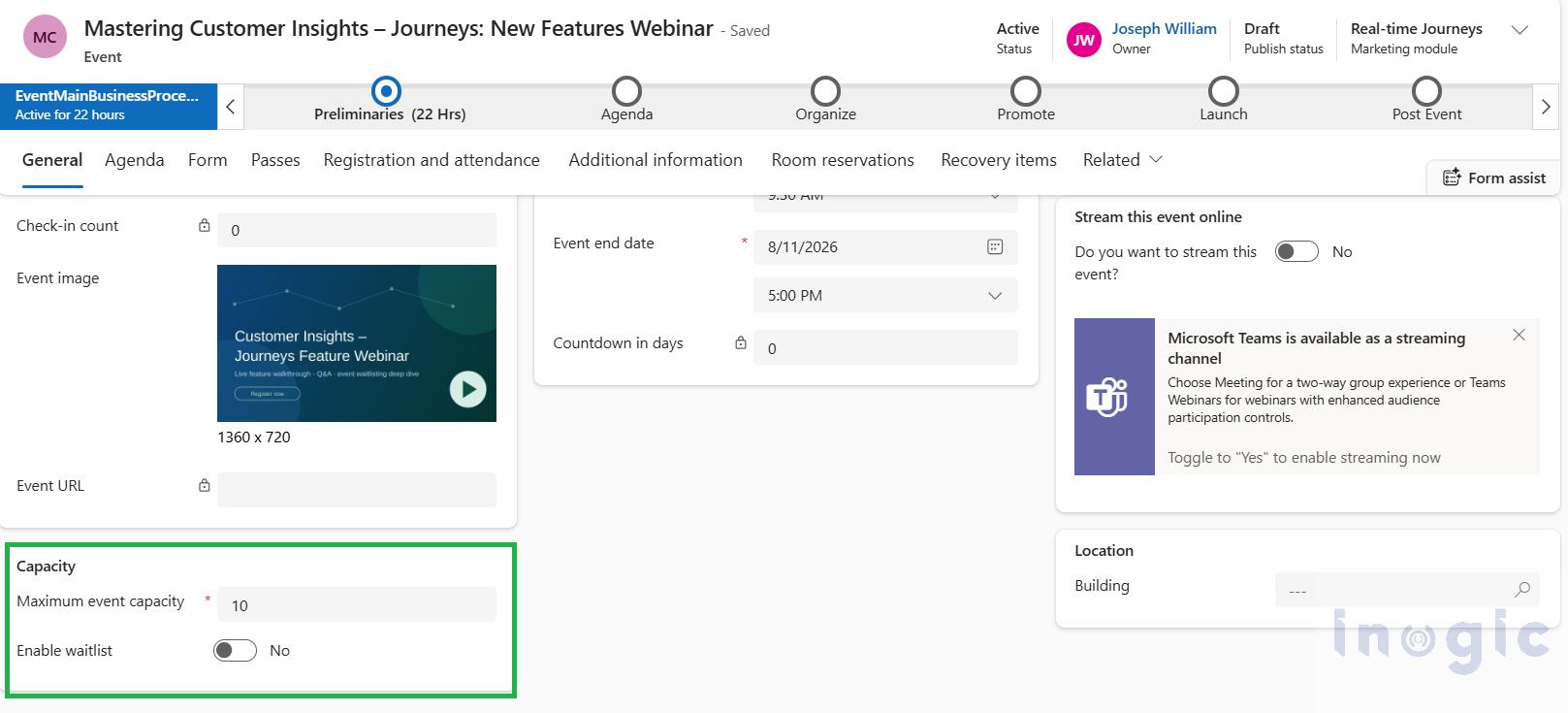1568x713 pixels.
Task: Toggle the stream this event switch
Action: pos(1296,251)
